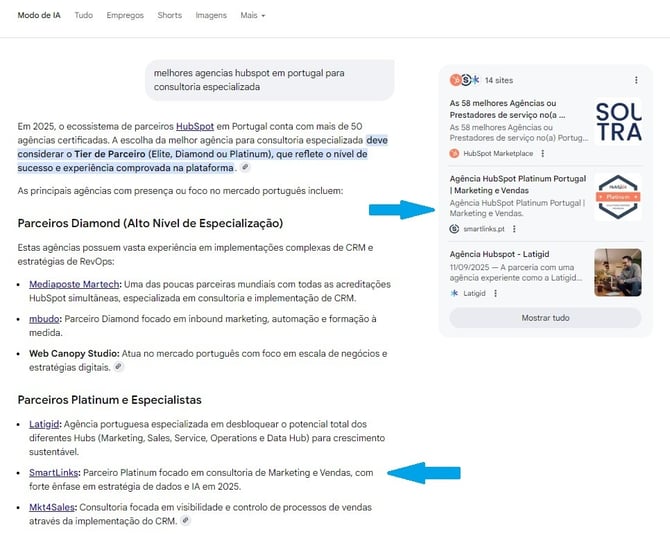
Task: Click the smartlinks.pt favicon icon
Action: tap(454, 229)
